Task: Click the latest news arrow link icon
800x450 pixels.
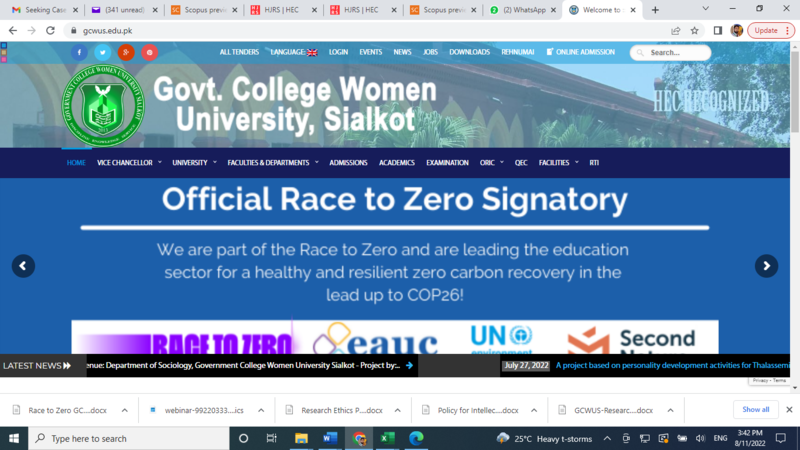Action: pos(409,365)
